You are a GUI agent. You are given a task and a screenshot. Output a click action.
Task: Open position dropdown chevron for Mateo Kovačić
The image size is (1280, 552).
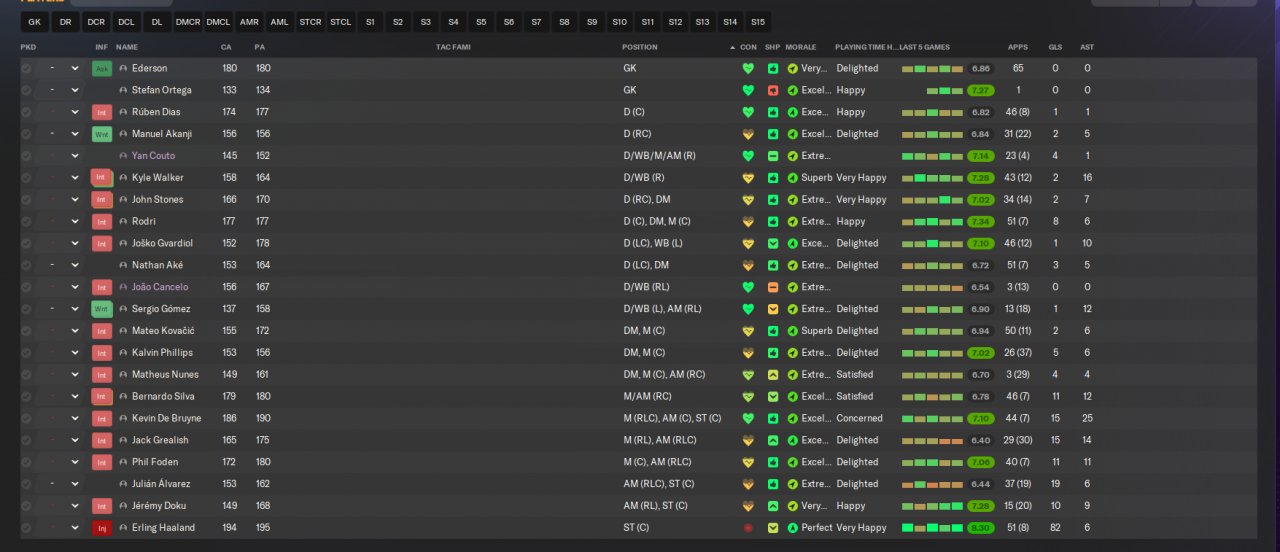click(74, 331)
